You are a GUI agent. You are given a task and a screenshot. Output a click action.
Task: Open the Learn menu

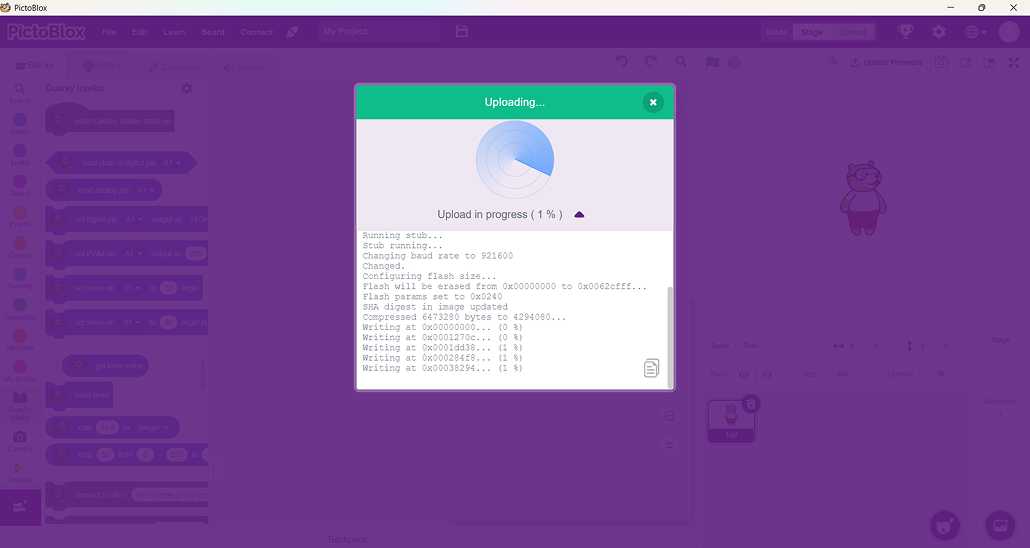pyautogui.click(x=174, y=32)
